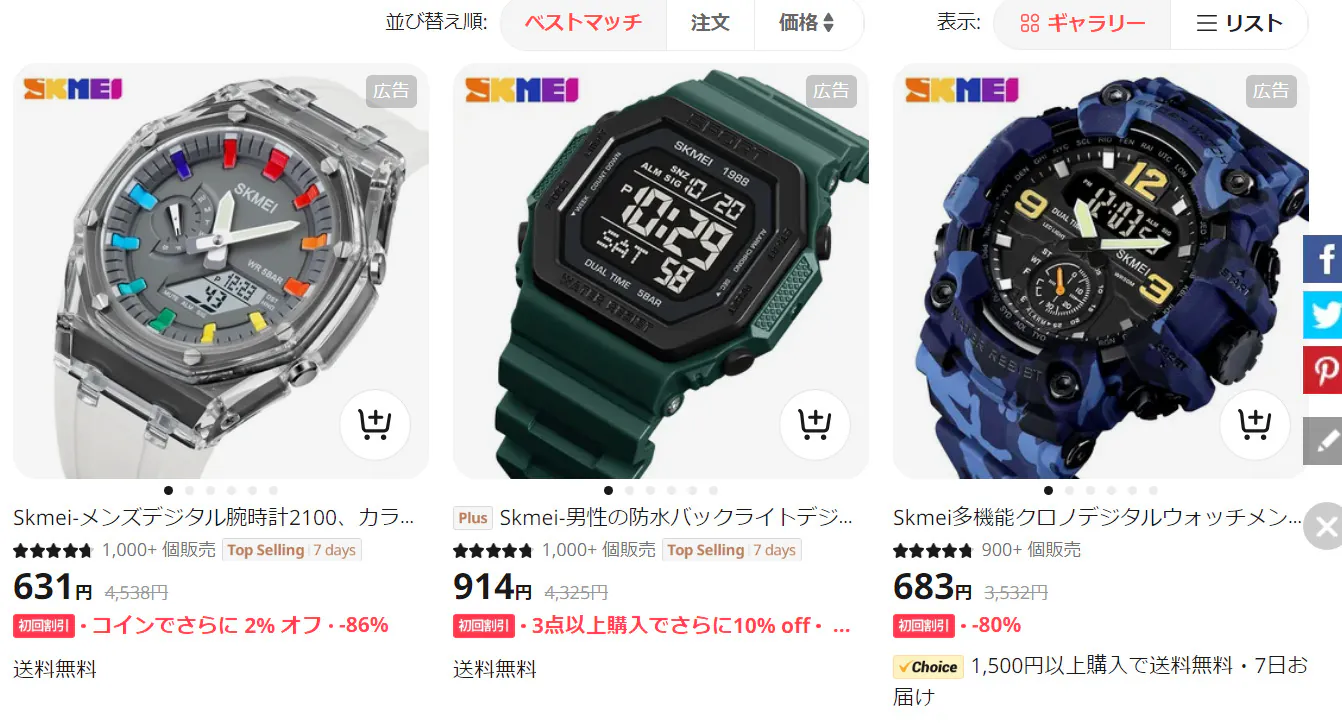This screenshot has width=1342, height=723.
Task: Open the green Skmei watch image
Action: click(660, 271)
